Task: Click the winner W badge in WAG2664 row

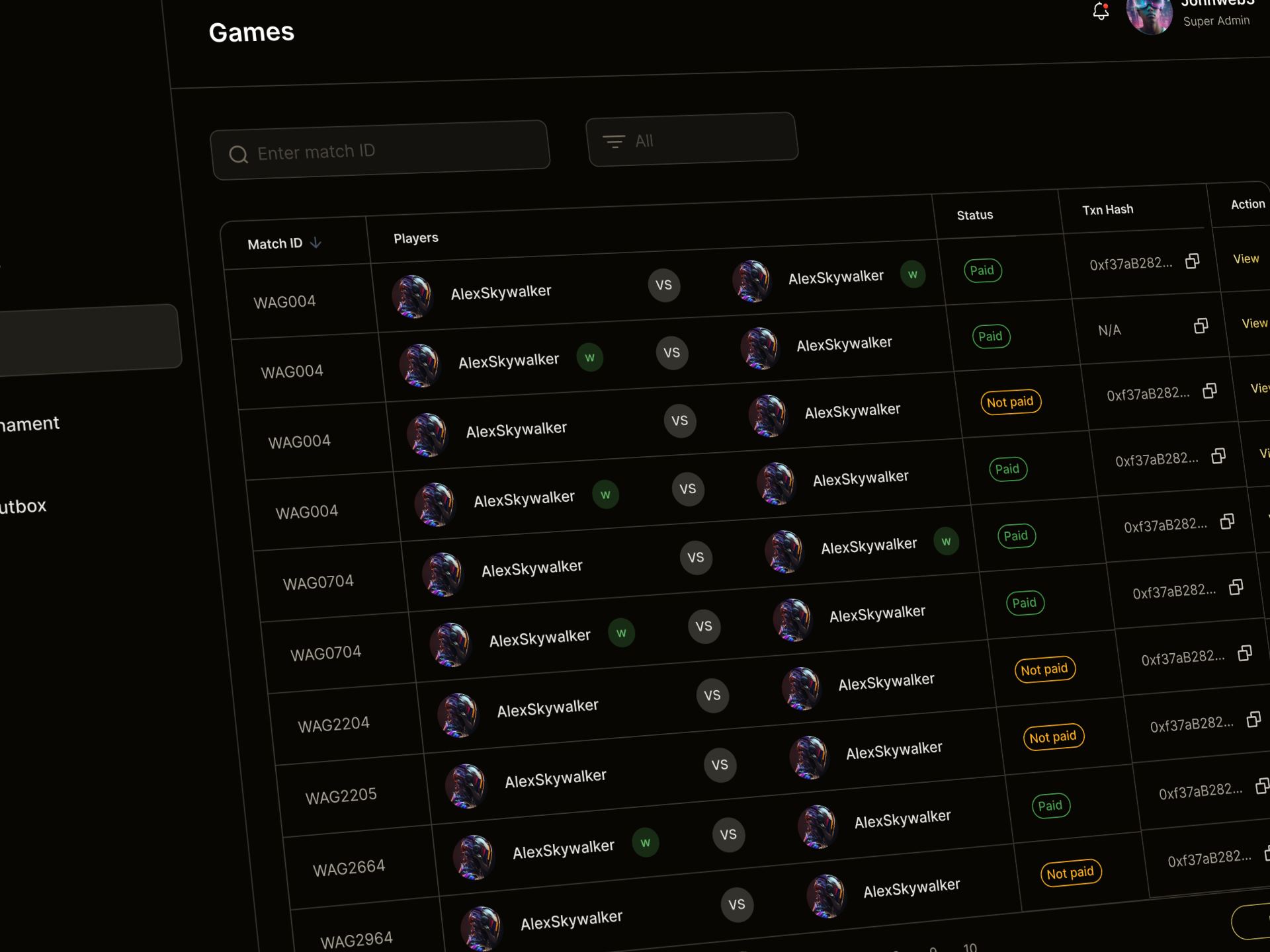Action: pos(646,843)
